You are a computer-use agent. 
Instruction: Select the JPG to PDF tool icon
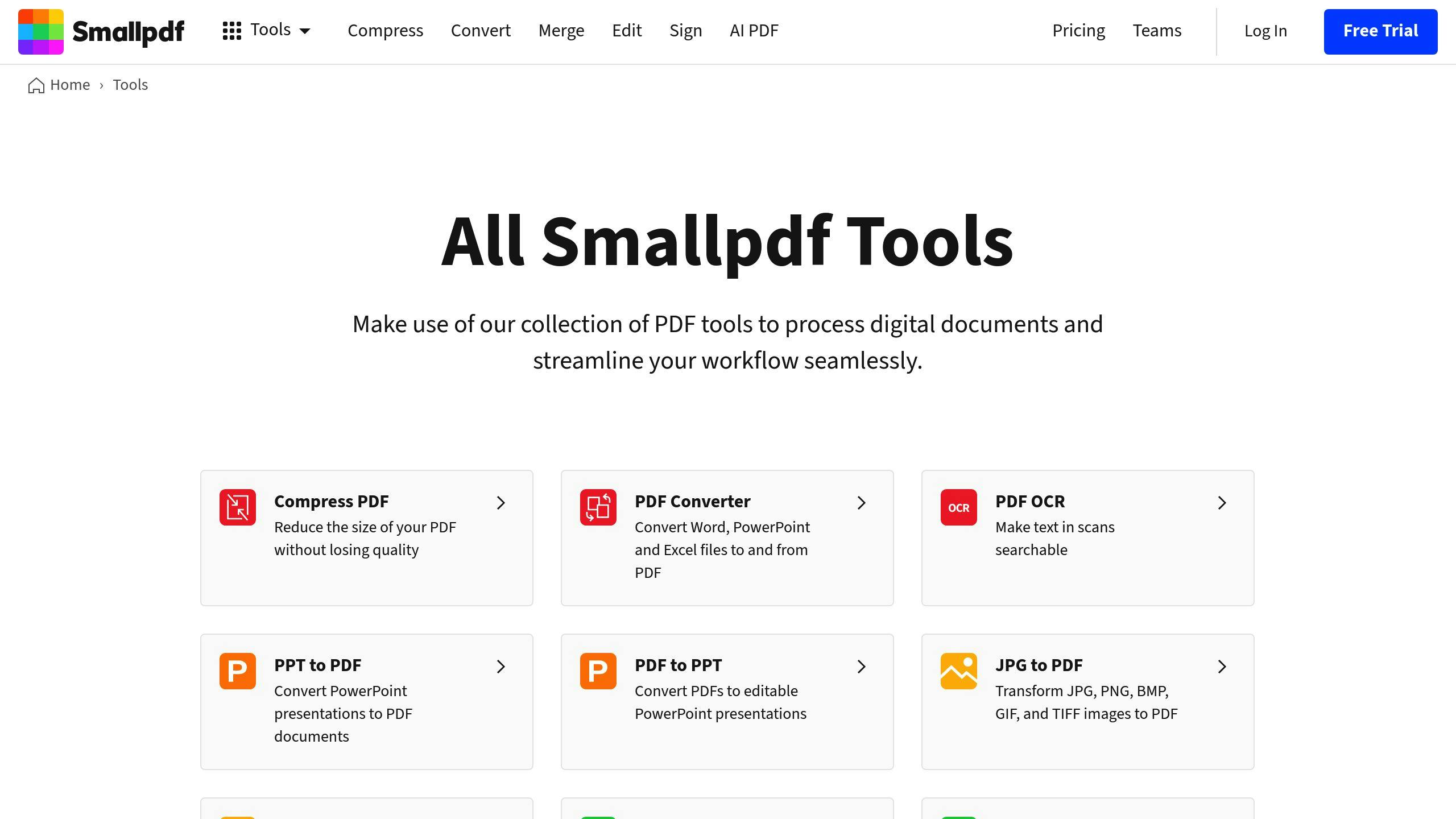(x=958, y=671)
